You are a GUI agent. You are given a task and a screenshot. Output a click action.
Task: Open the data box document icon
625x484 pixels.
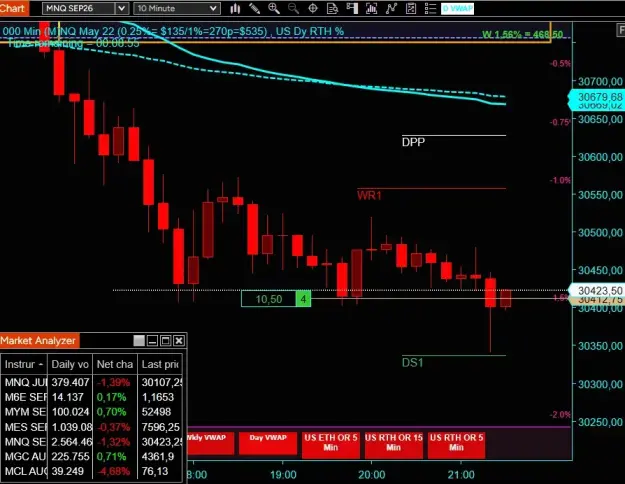332,8
